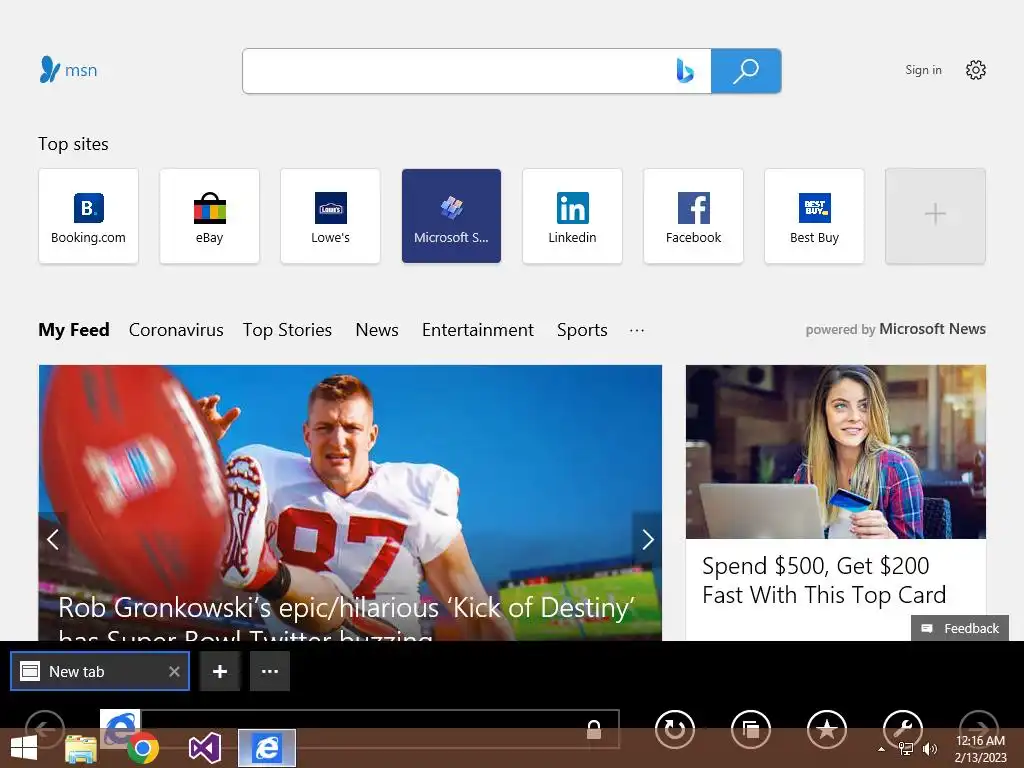The width and height of the screenshot is (1024, 768).
Task: Click the volume speaker tray icon
Action: [x=930, y=749]
